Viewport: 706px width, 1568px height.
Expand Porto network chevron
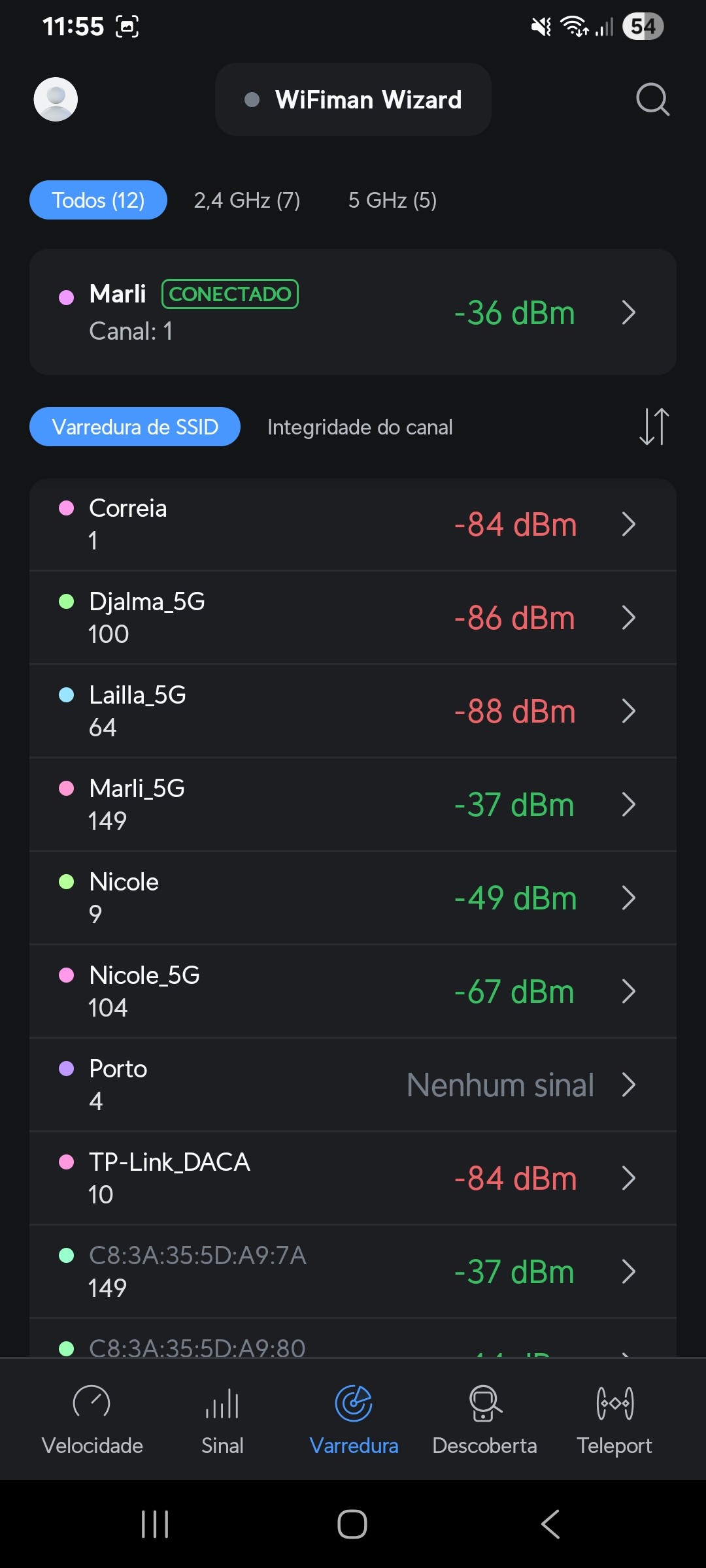click(629, 1085)
